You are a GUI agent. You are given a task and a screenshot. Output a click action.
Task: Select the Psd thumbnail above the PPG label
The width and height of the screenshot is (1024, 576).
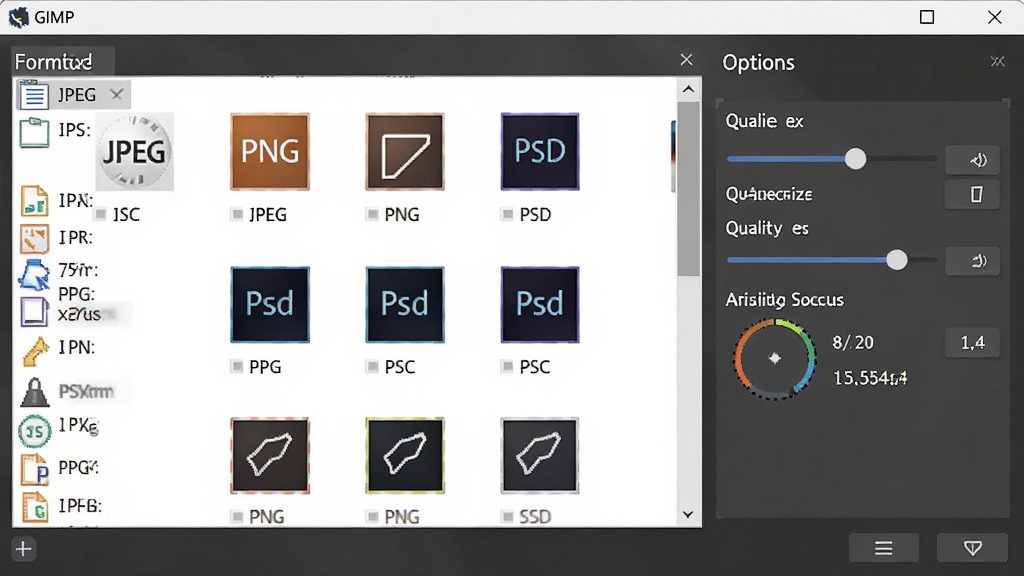click(x=270, y=304)
